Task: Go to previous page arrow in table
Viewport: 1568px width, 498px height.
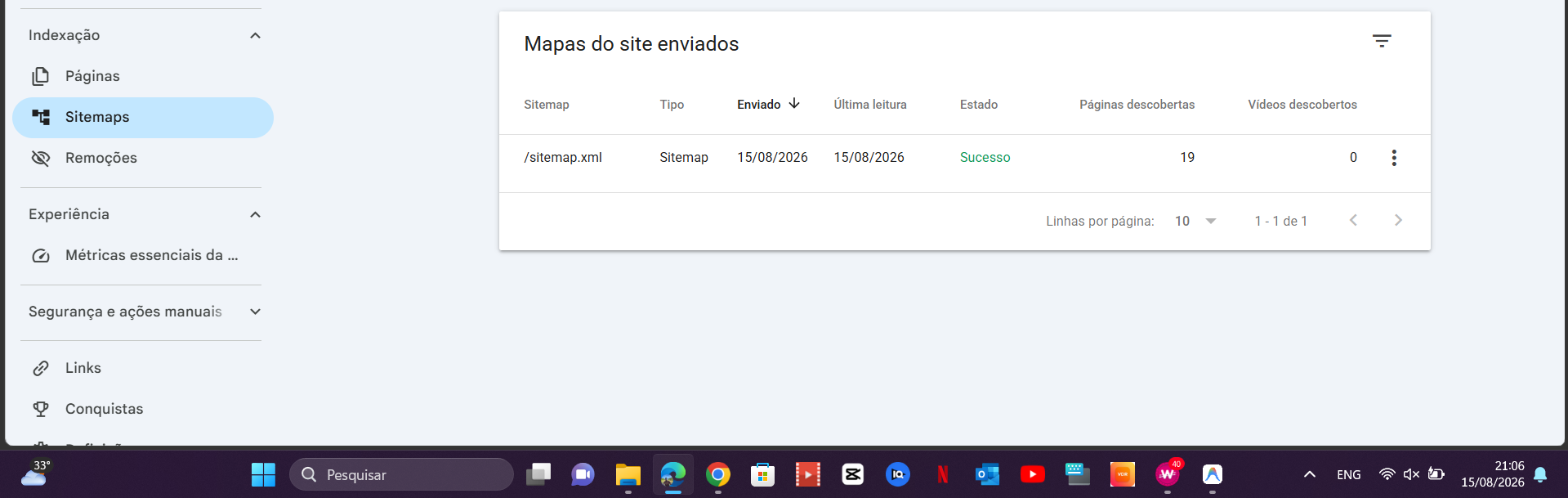Action: tap(1353, 221)
